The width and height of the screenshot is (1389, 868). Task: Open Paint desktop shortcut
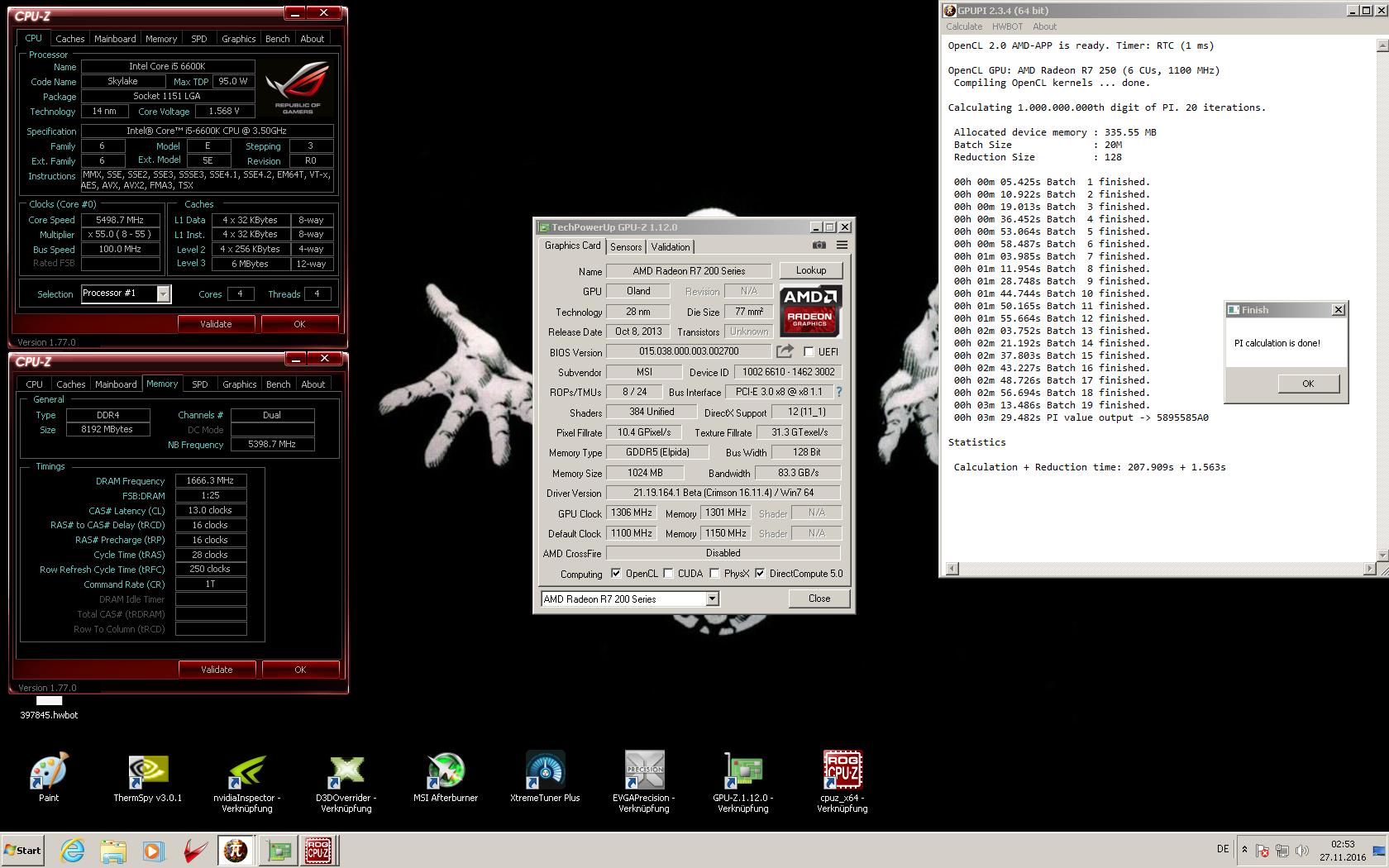point(49,777)
